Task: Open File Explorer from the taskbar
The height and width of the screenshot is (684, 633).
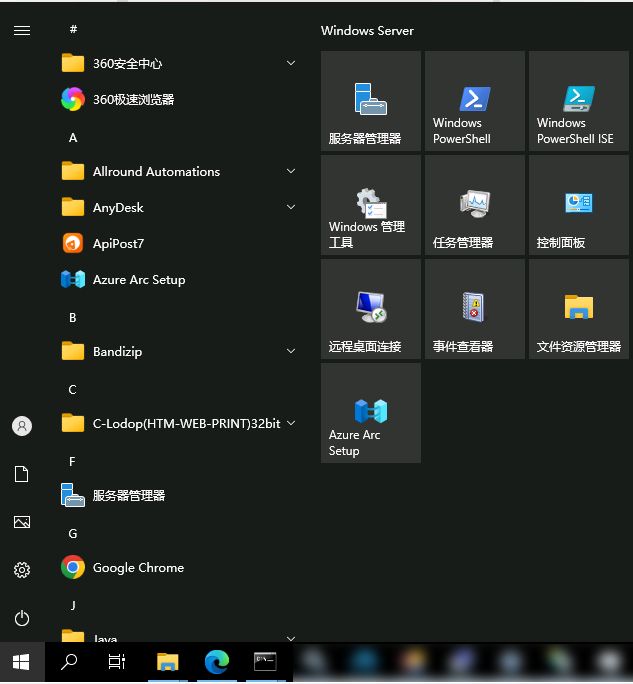Action: click(168, 662)
